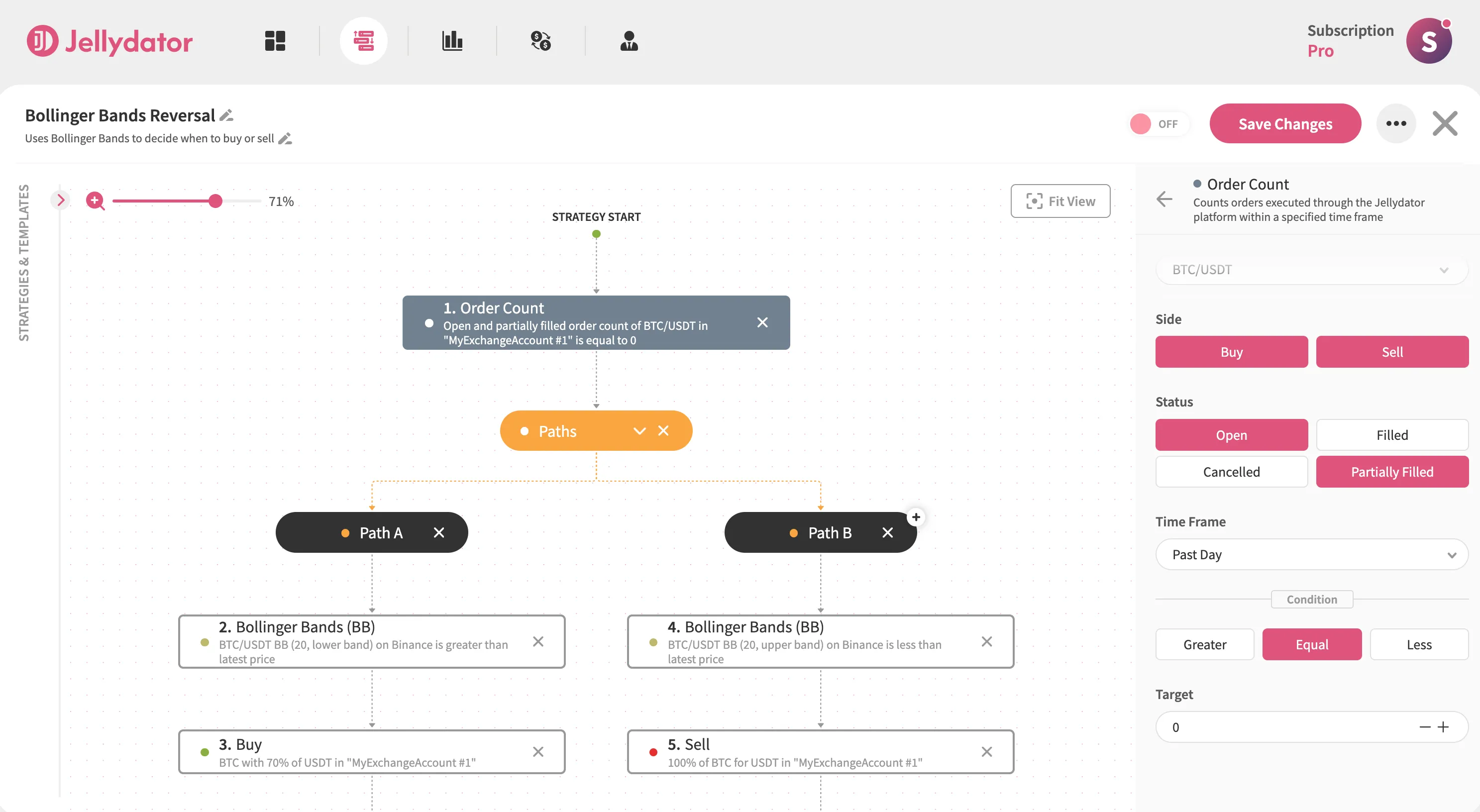Select the 4. Bollinger Bands upper band node
Viewport: 1480px width, 812px height.
click(x=820, y=641)
